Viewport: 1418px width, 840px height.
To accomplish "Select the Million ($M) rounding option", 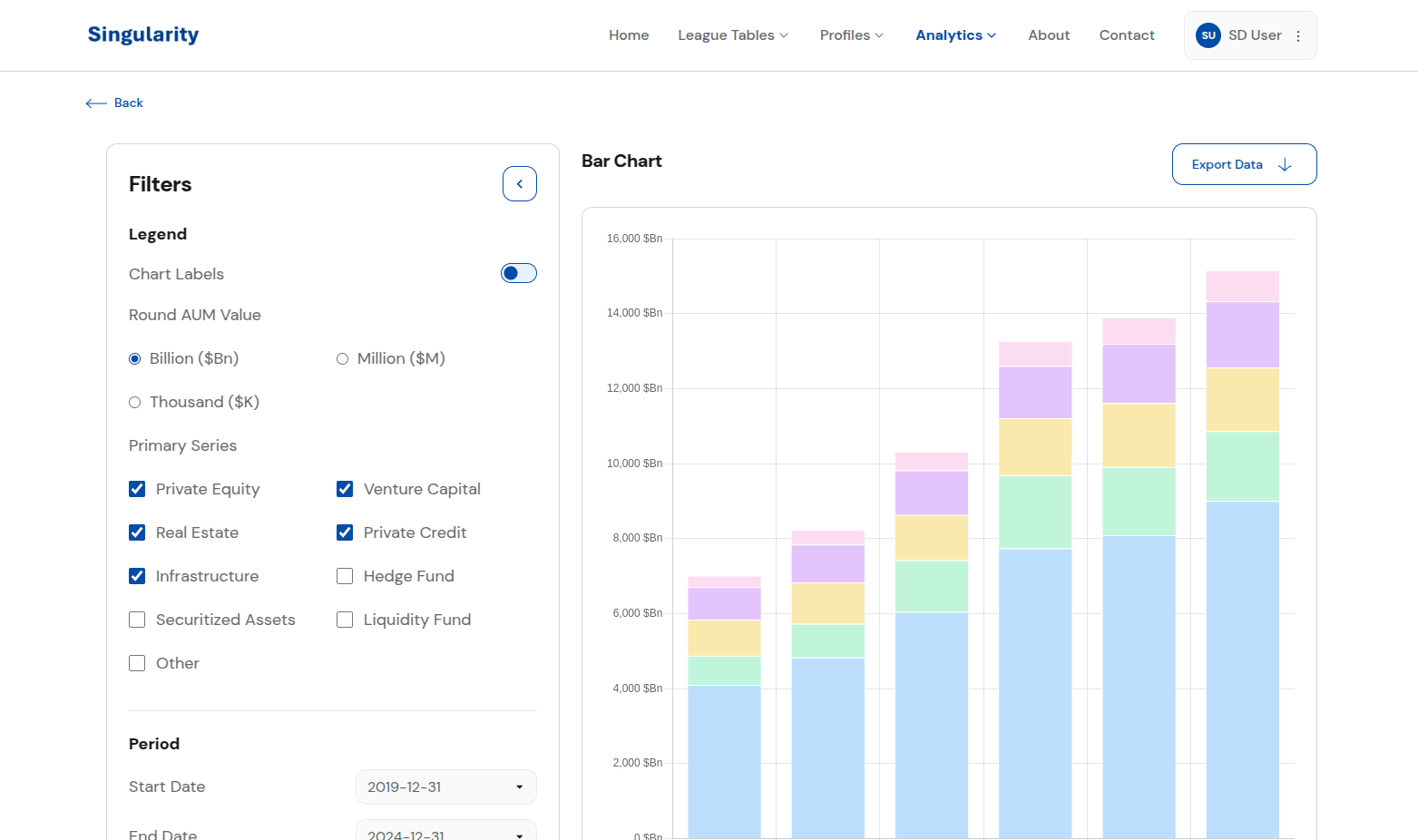I will tap(342, 358).
